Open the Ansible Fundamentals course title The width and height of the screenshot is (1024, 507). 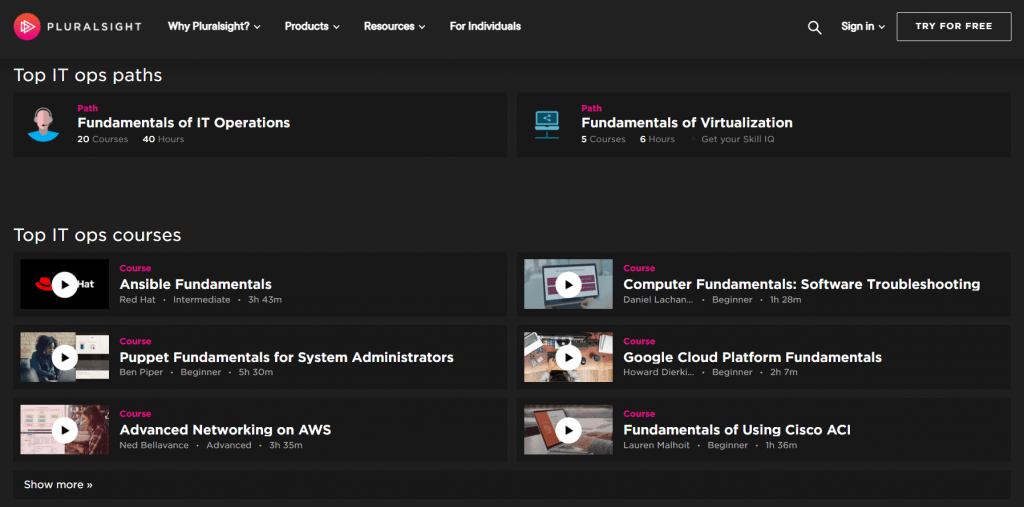195,284
